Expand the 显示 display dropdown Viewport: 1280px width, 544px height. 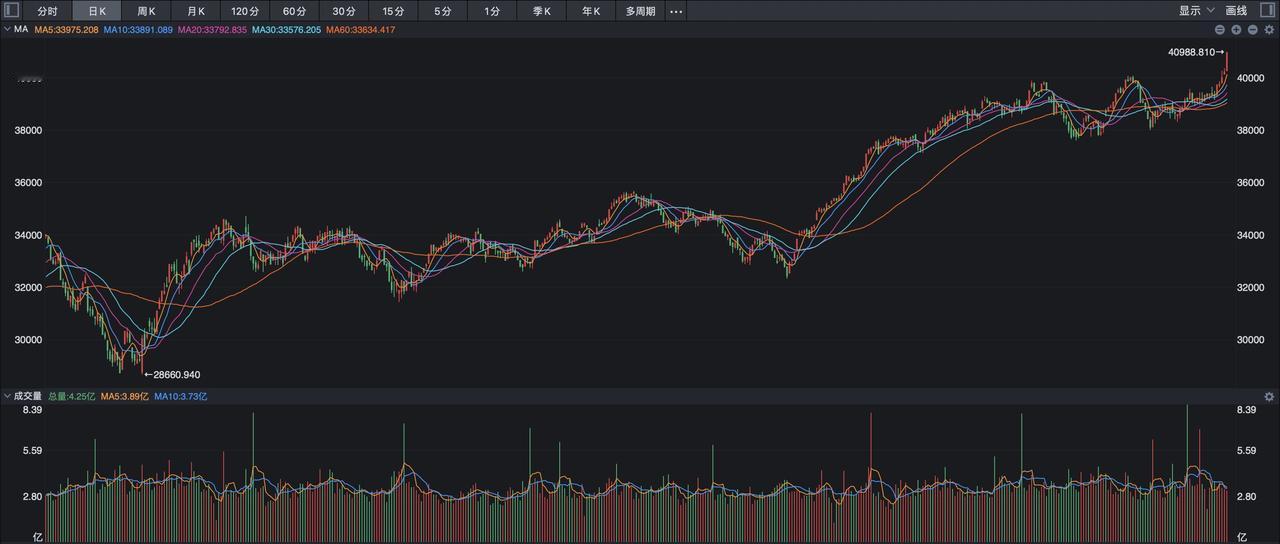point(1196,11)
